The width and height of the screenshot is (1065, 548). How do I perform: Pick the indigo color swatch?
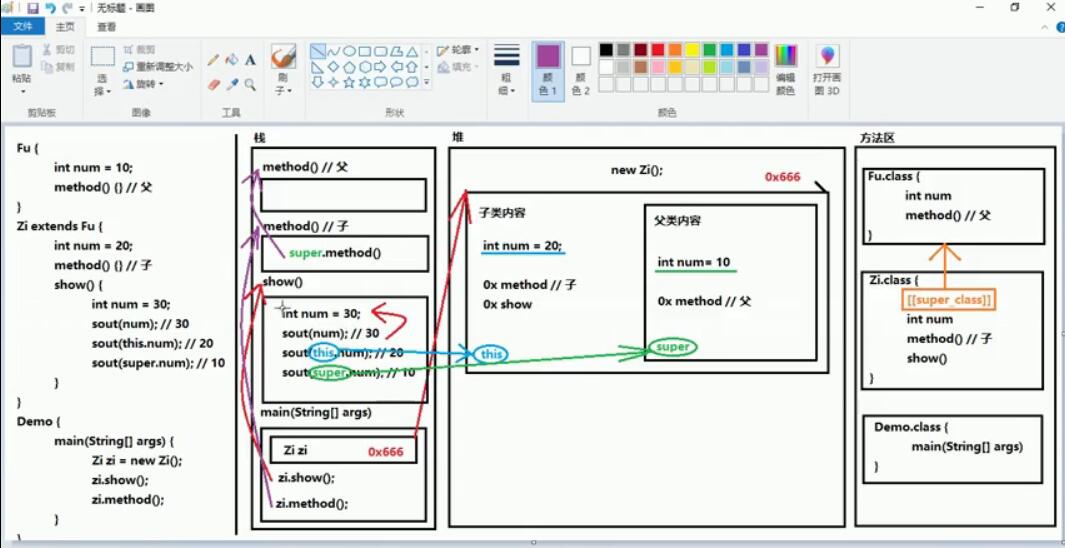[744, 50]
